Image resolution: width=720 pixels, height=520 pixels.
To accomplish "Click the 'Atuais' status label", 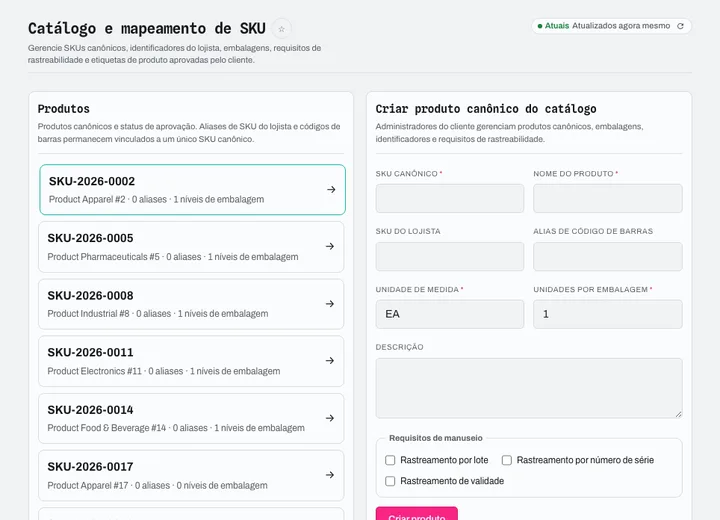I will pos(557,26).
